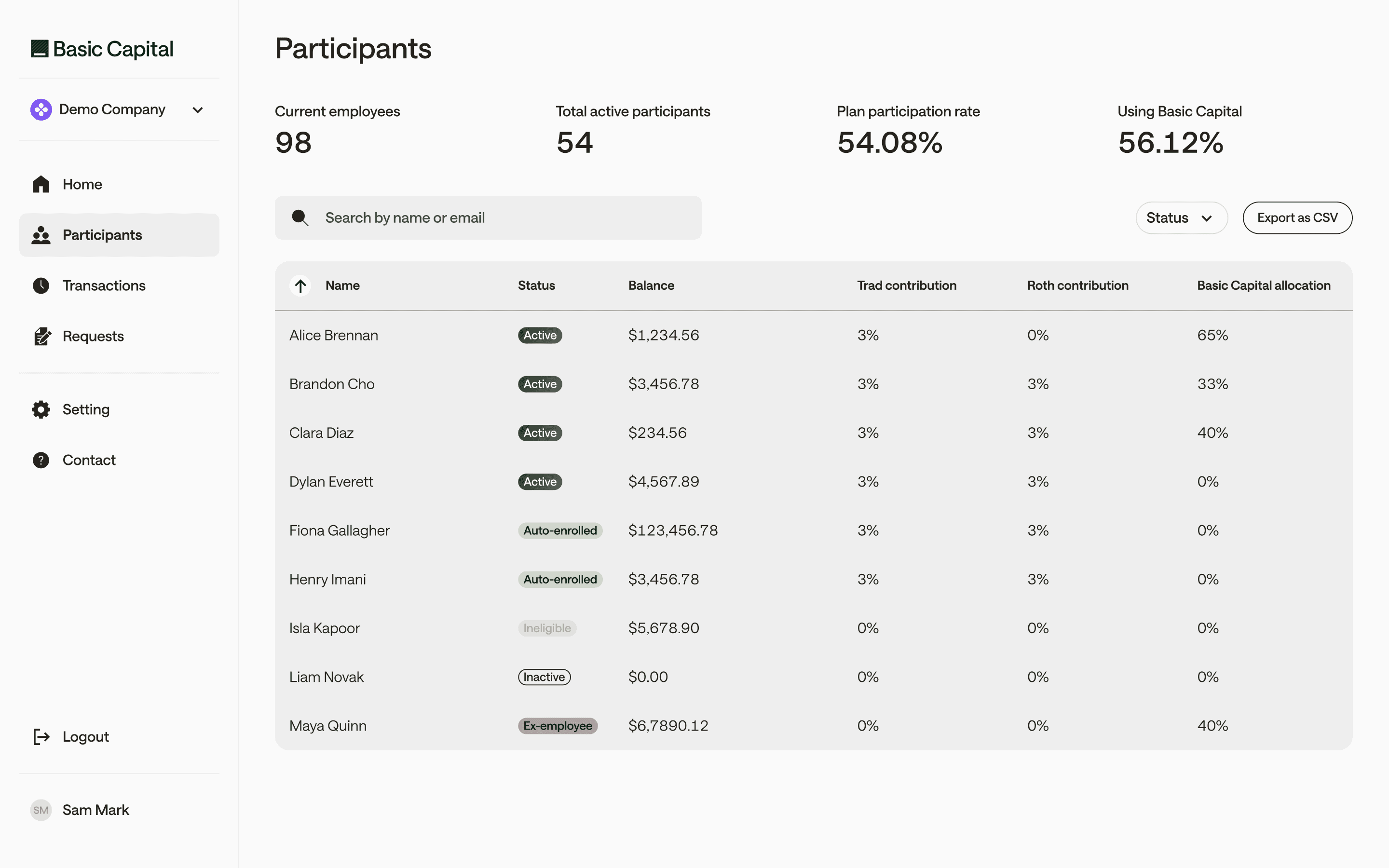Click the Transactions clock icon
The width and height of the screenshot is (1389, 868).
coord(41,285)
